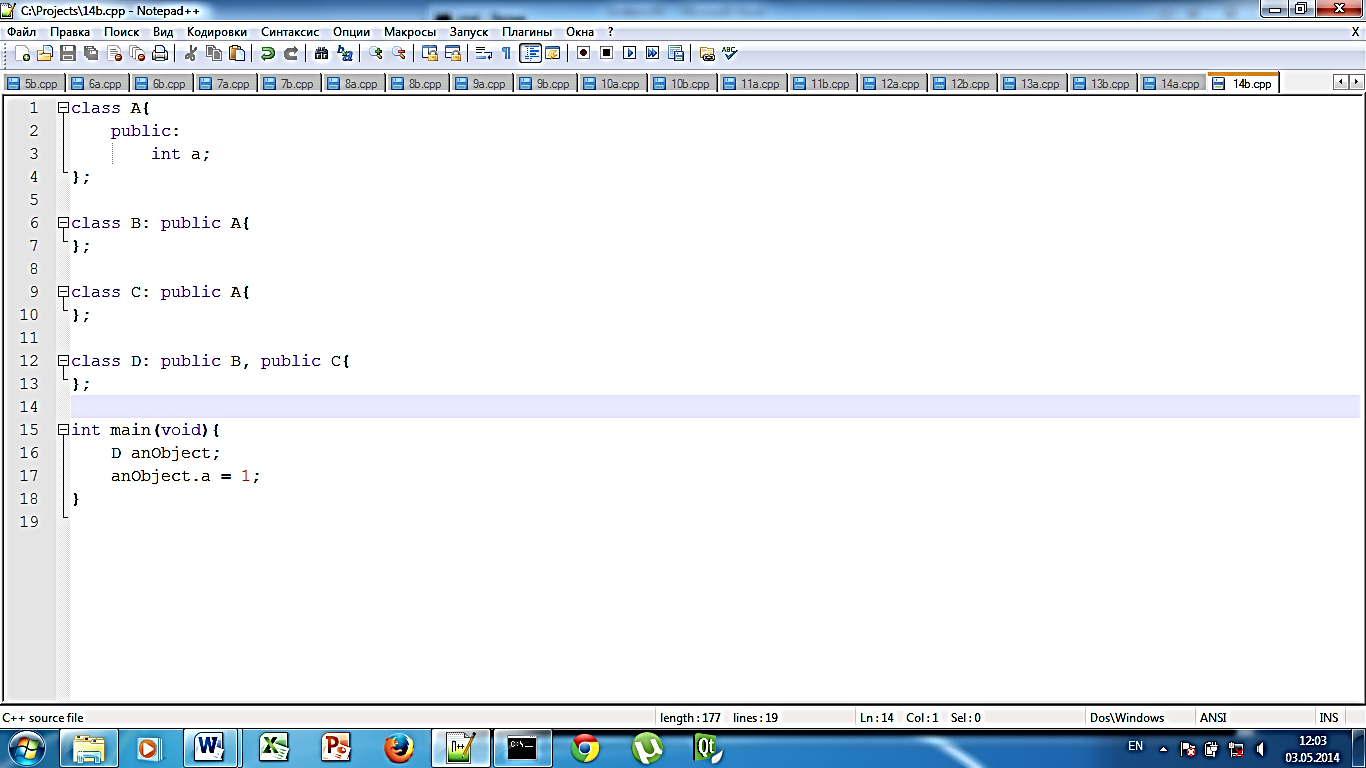Open the Синтаксис menu

[290, 32]
